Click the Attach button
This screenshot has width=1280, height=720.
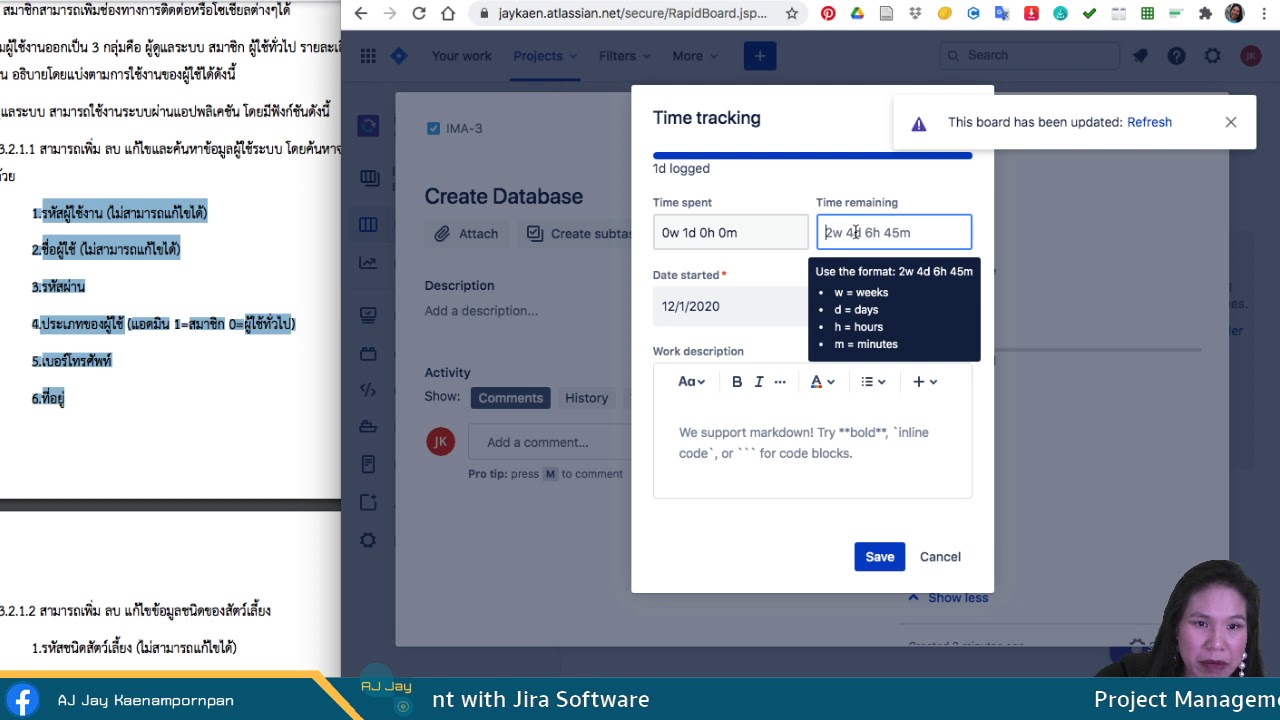click(466, 233)
